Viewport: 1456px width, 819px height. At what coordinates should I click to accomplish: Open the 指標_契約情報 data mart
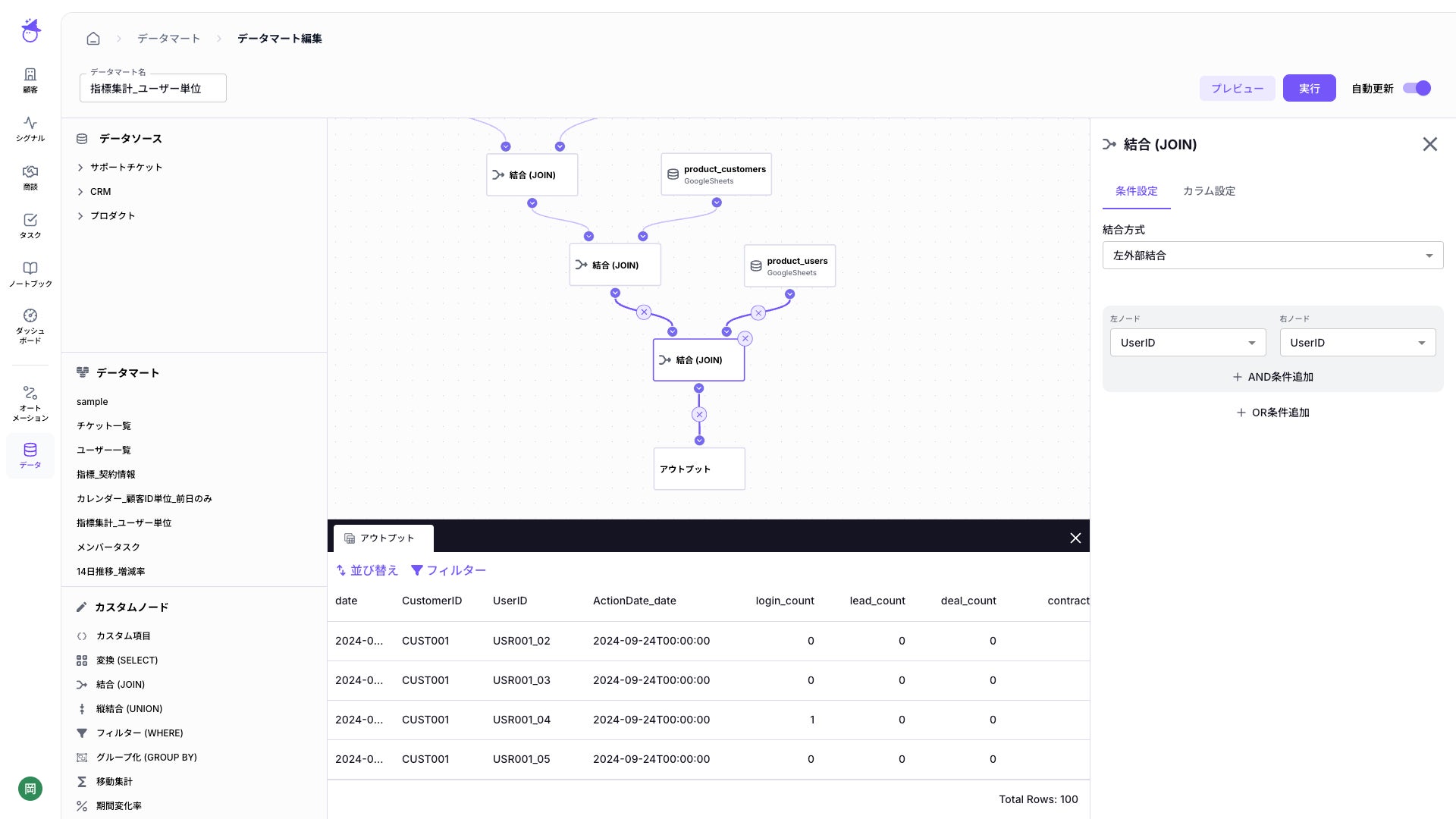coord(105,475)
